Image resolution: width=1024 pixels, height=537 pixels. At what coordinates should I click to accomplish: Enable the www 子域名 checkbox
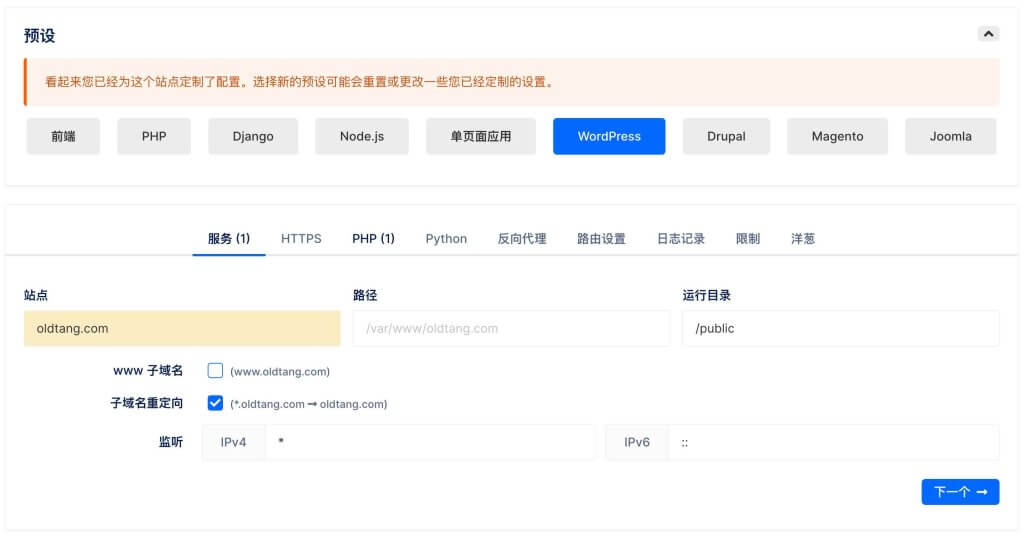[215, 371]
